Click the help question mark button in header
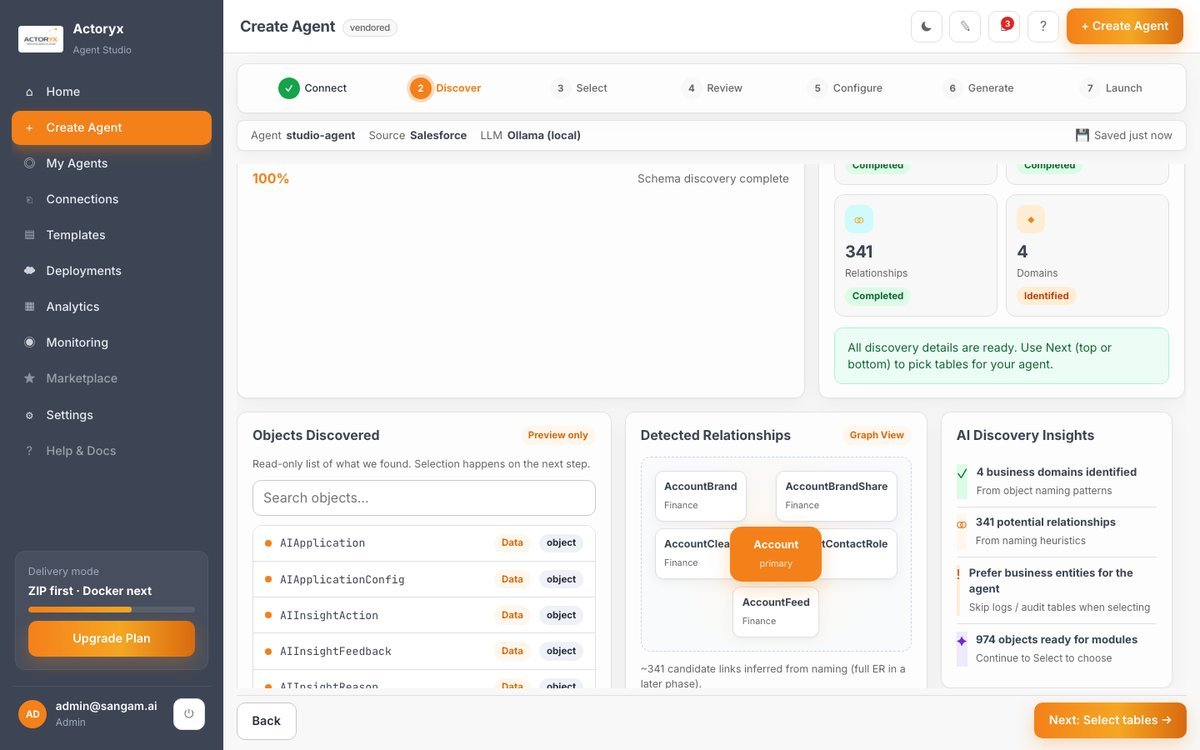1200x750 pixels. 1043,26
